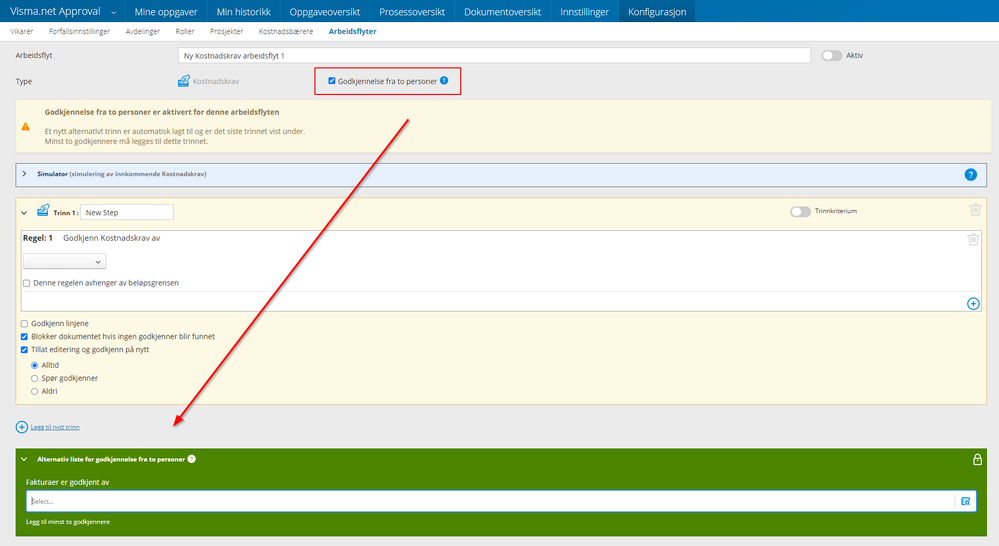The image size is (999, 546).
Task: Select the Konfigurasjon tab
Action: click(x=657, y=11)
